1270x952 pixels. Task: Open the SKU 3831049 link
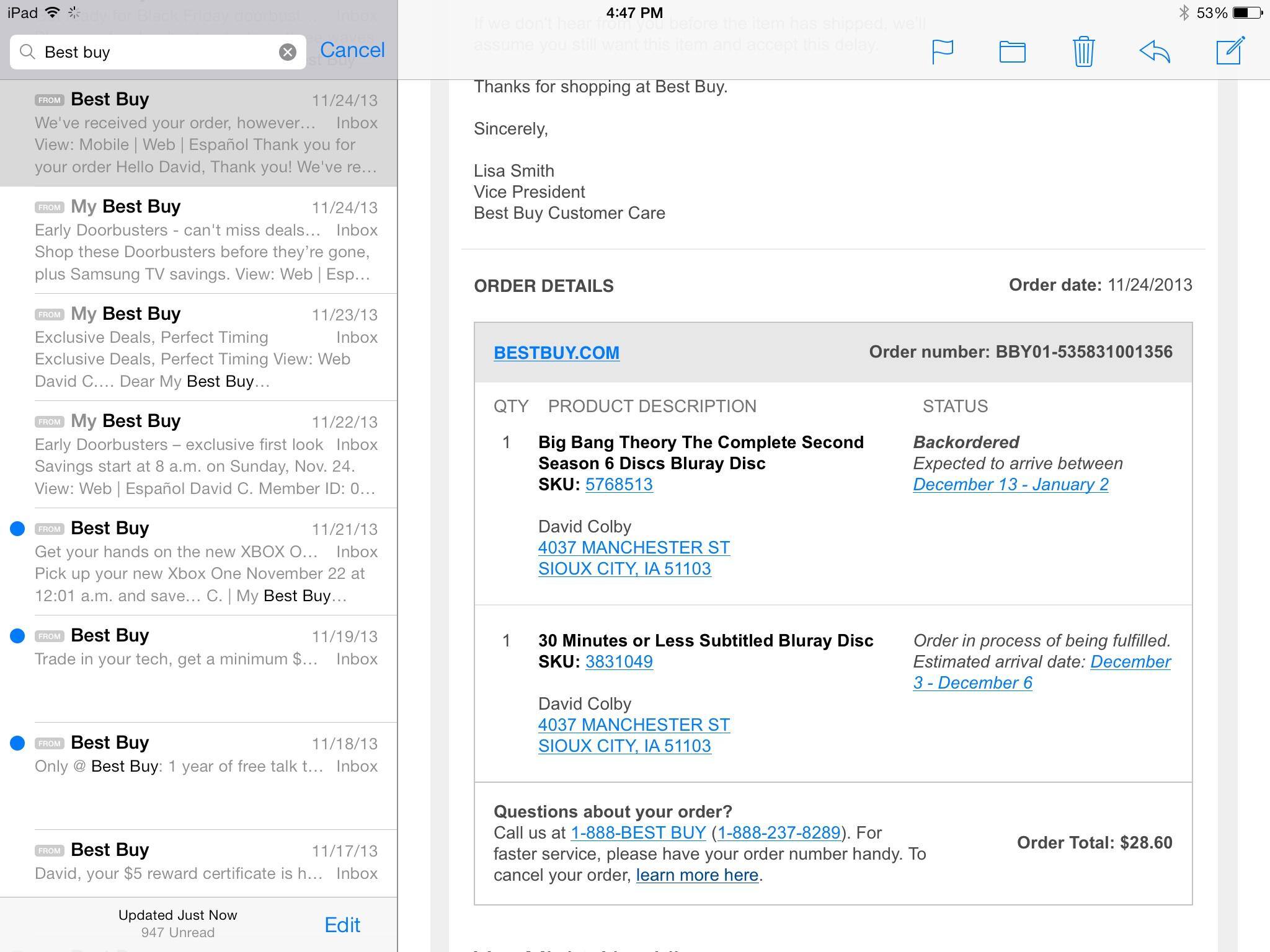tap(619, 662)
